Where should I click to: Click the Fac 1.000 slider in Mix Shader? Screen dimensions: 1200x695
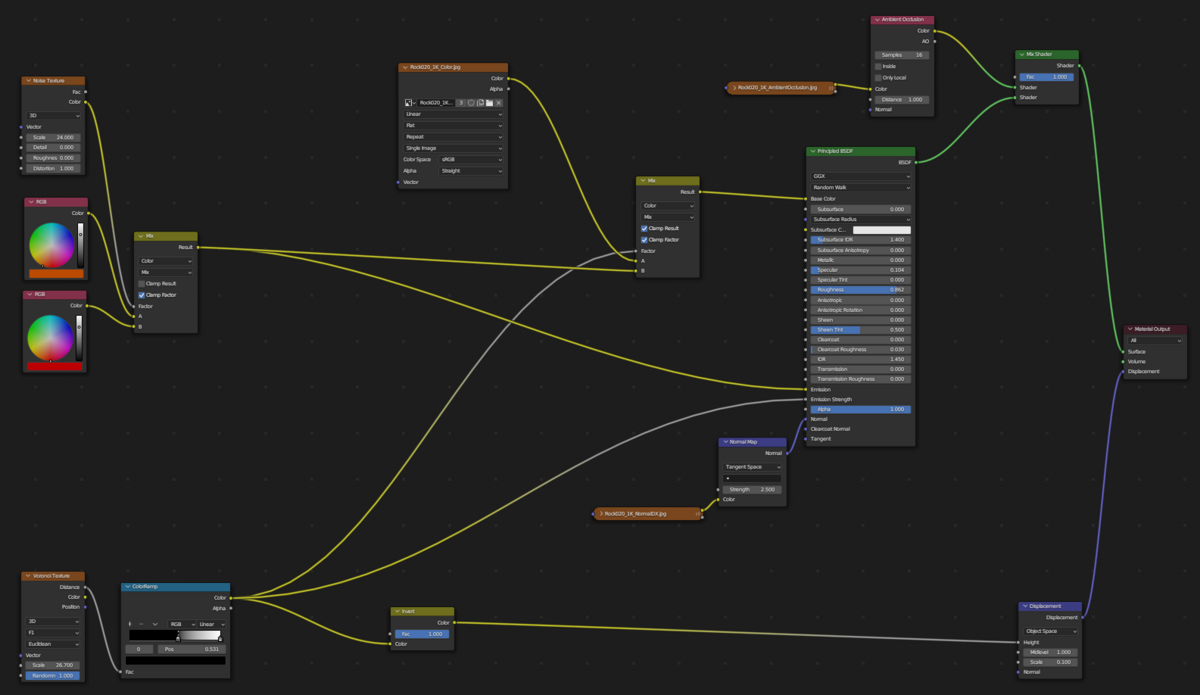pyautogui.click(x=1047, y=77)
